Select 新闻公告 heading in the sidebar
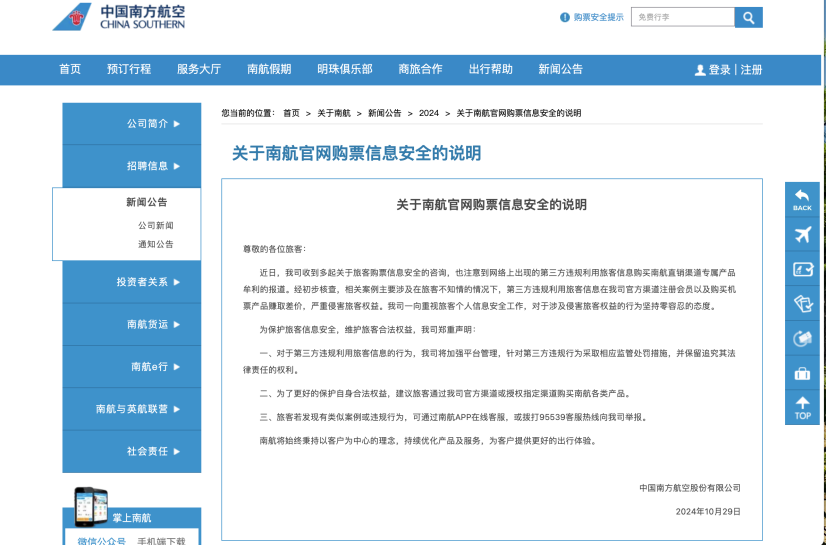 [x=146, y=202]
